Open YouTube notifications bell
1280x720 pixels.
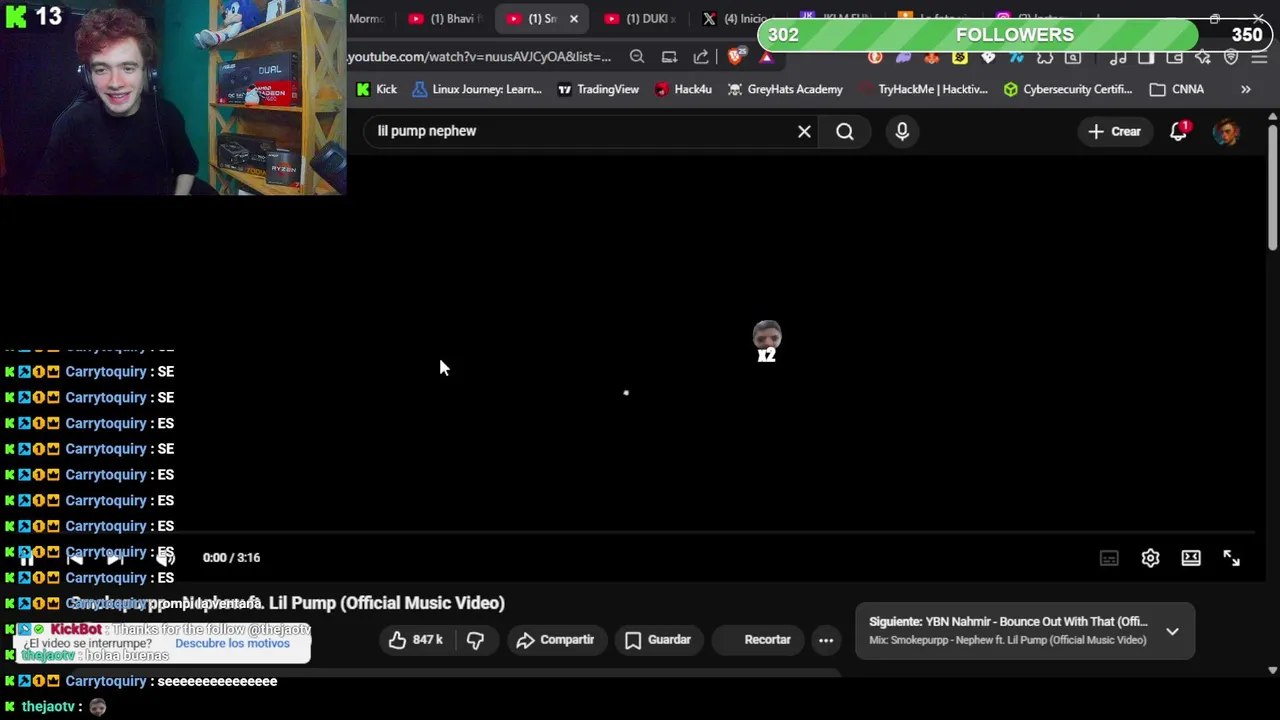(1179, 131)
